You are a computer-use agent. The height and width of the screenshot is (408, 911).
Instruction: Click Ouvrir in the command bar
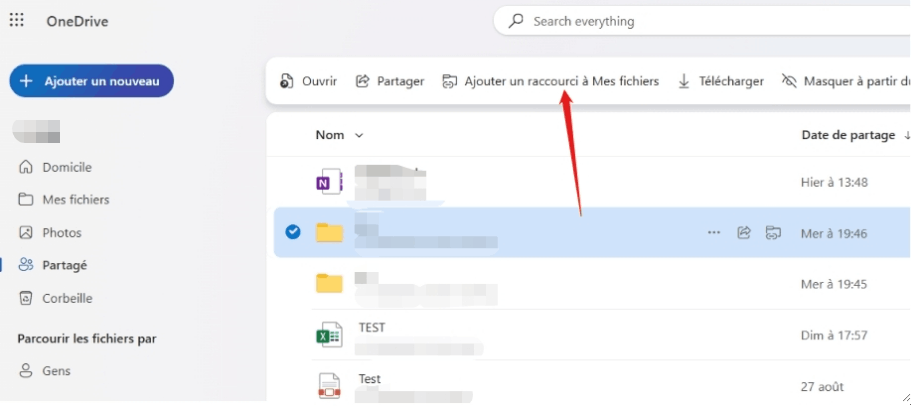tap(308, 81)
